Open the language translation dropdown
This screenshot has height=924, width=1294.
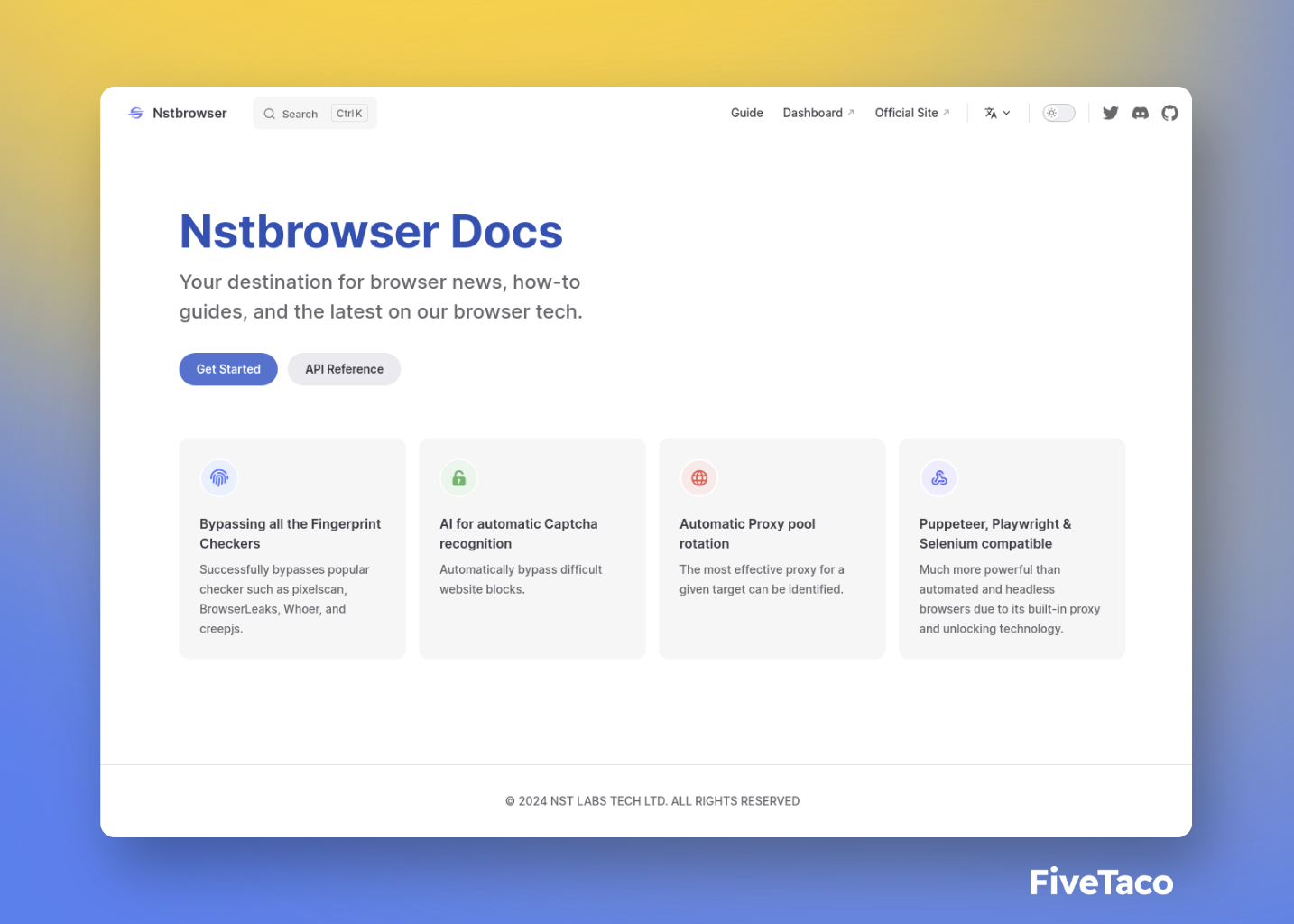click(997, 113)
